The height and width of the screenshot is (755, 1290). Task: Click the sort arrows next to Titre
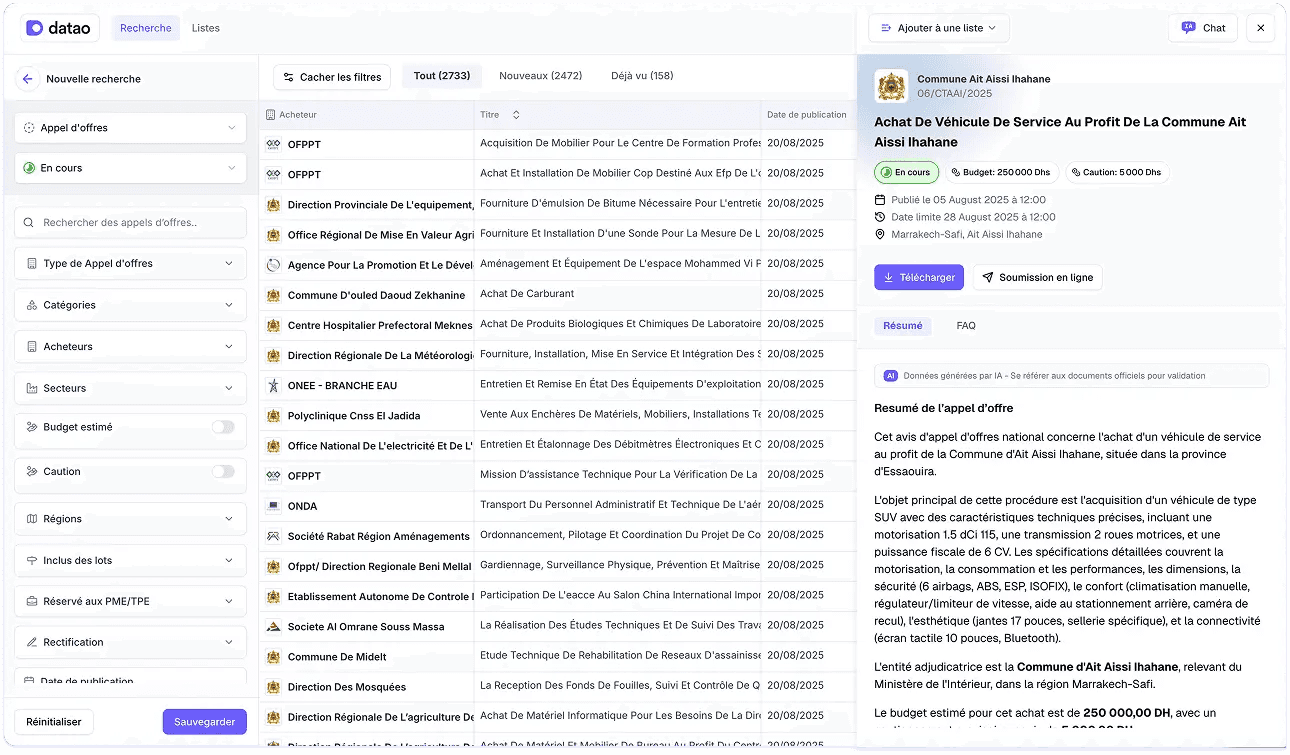516,115
